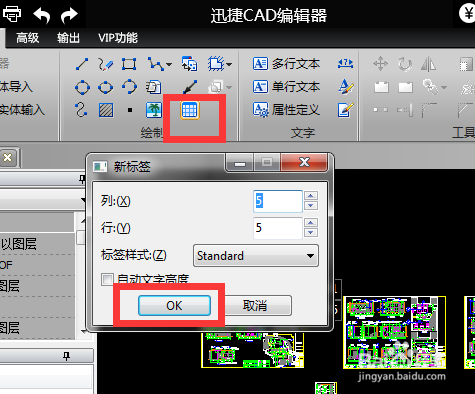Click the yellow-bordered drawing thumbnail on the right

click(x=395, y=332)
